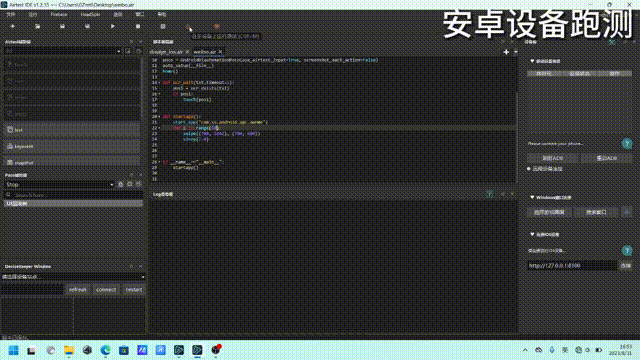640x360 pixels.
Task: Click connect button beside iOS address field
Action: (626, 265)
